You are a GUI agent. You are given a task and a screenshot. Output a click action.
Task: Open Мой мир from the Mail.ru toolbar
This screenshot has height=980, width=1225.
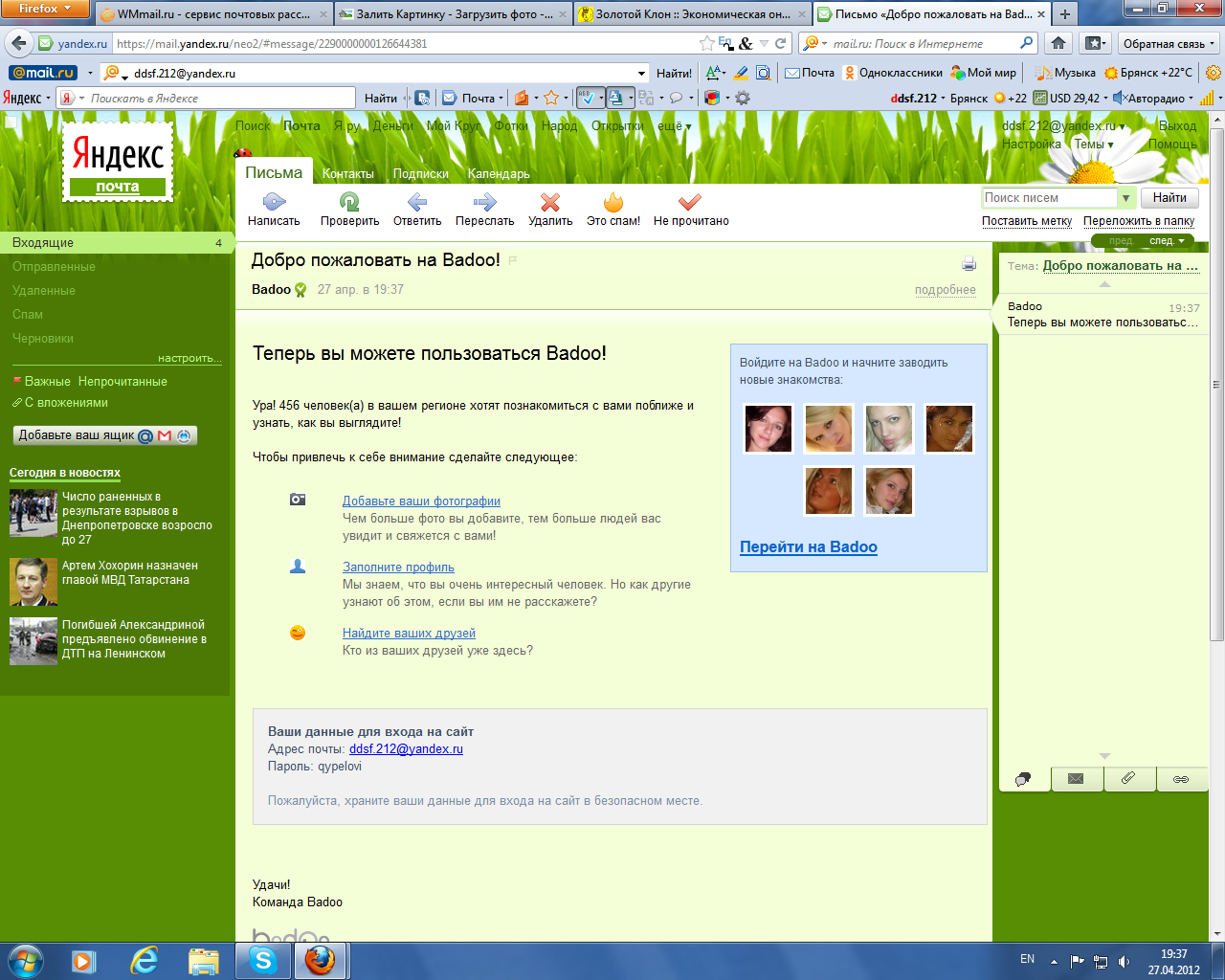984,73
